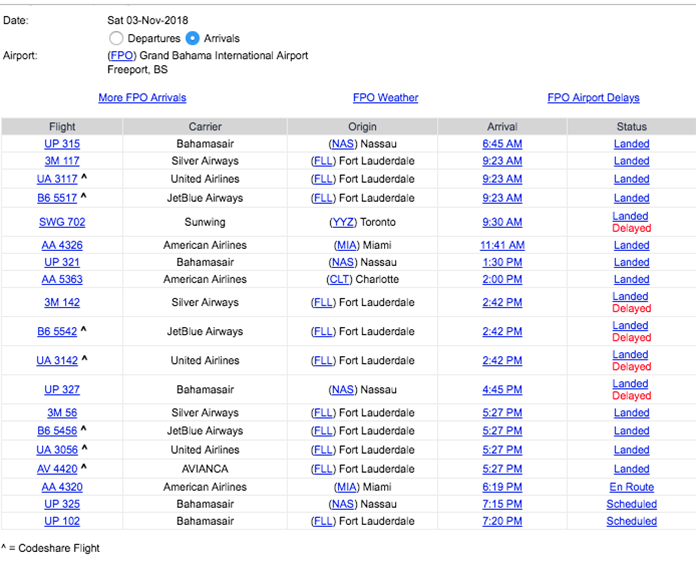Click FLL code in UP 102 row
The height and width of the screenshot is (584, 696).
tap(323, 521)
